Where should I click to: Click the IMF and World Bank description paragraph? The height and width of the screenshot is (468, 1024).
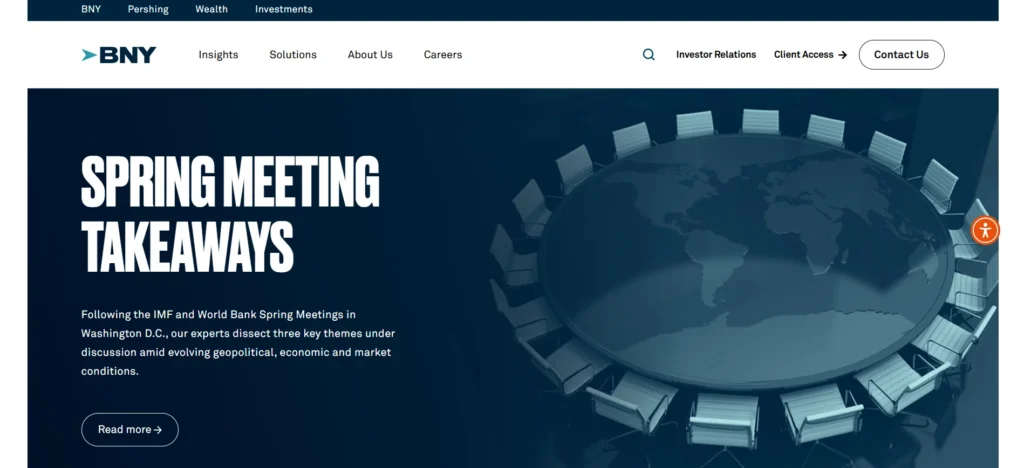[238, 343]
